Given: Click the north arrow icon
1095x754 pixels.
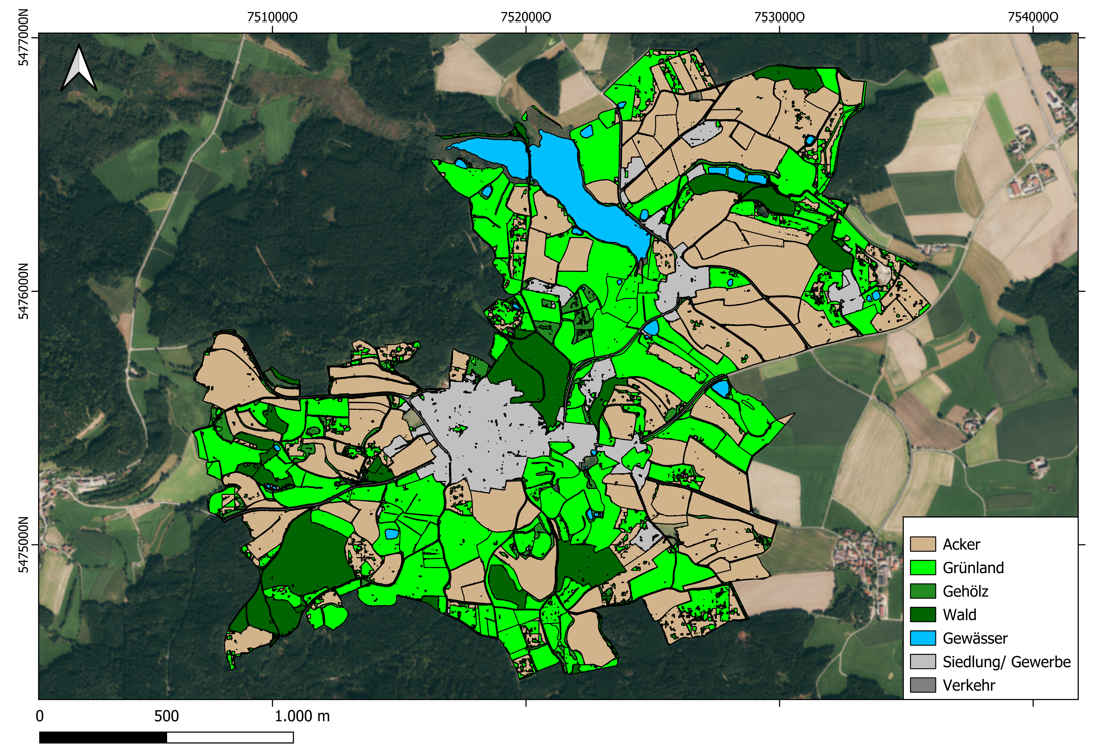Looking at the screenshot, I should click(x=79, y=69).
